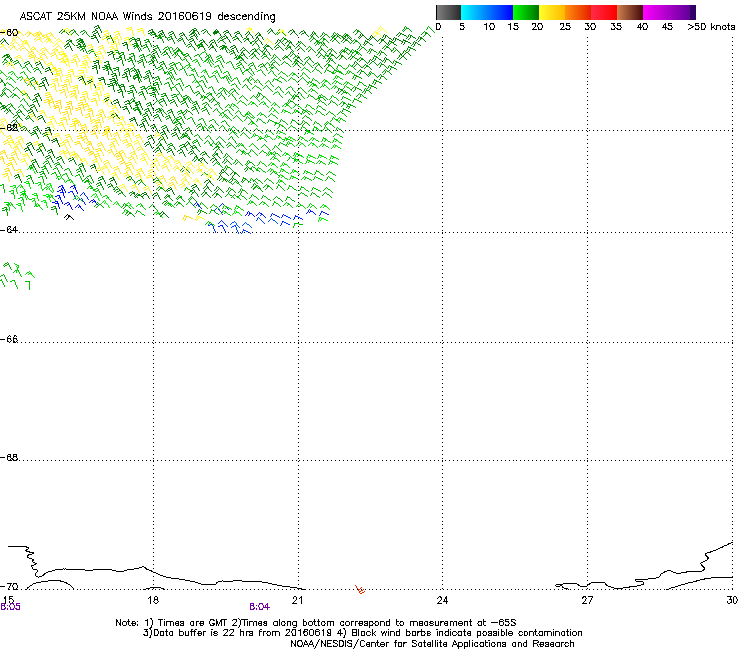Screen dimensions: 740x650
Task: Click the cyan-to-blue 5–15 knots color bar segment
Action: click(487, 12)
